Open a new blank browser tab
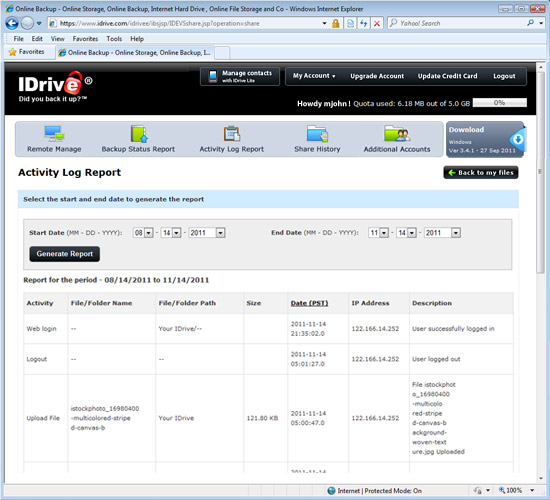Viewport: 550px width, 500px height. tap(222, 53)
